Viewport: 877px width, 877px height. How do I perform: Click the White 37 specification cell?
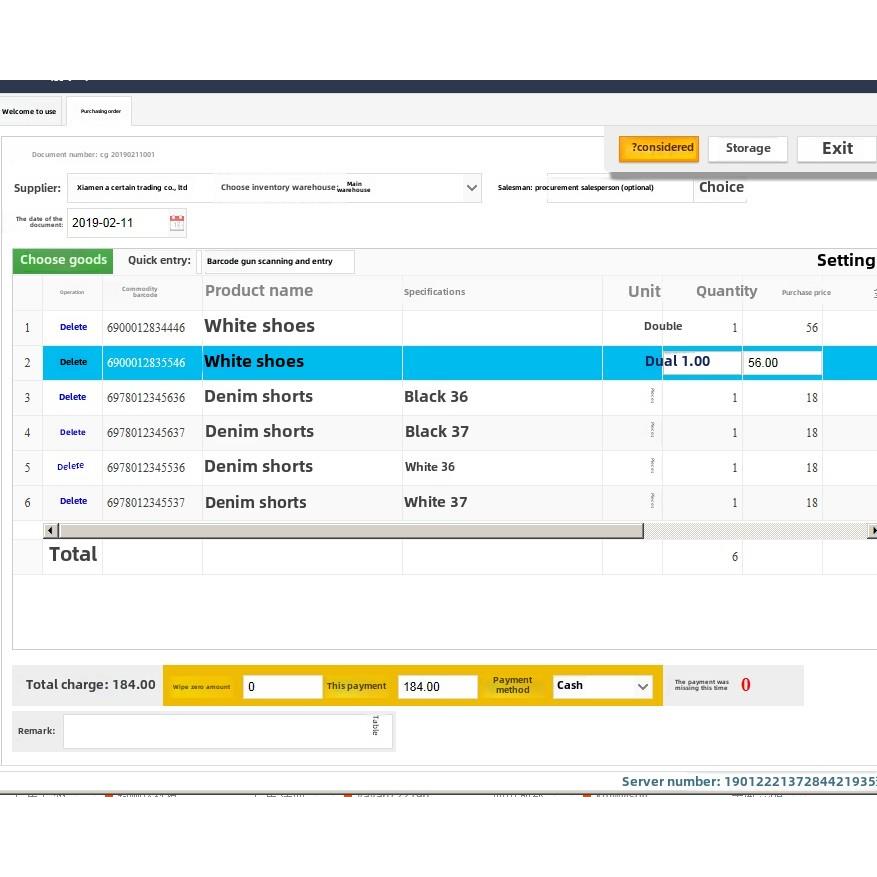click(x=435, y=502)
